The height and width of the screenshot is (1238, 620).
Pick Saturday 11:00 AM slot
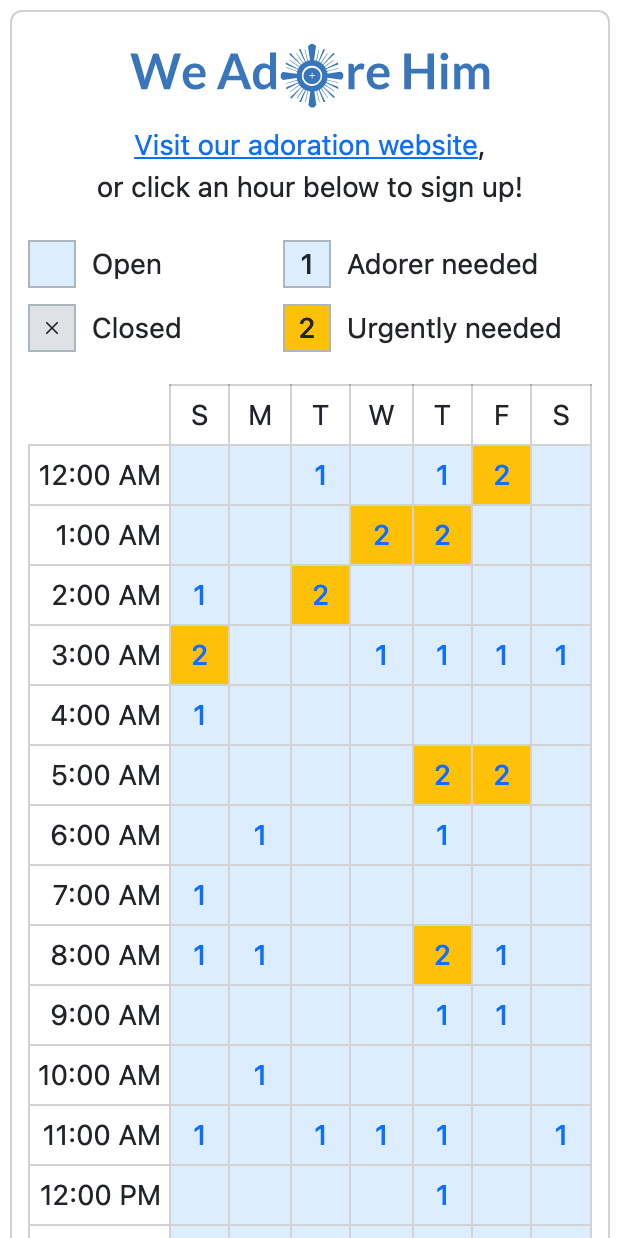(561, 1135)
